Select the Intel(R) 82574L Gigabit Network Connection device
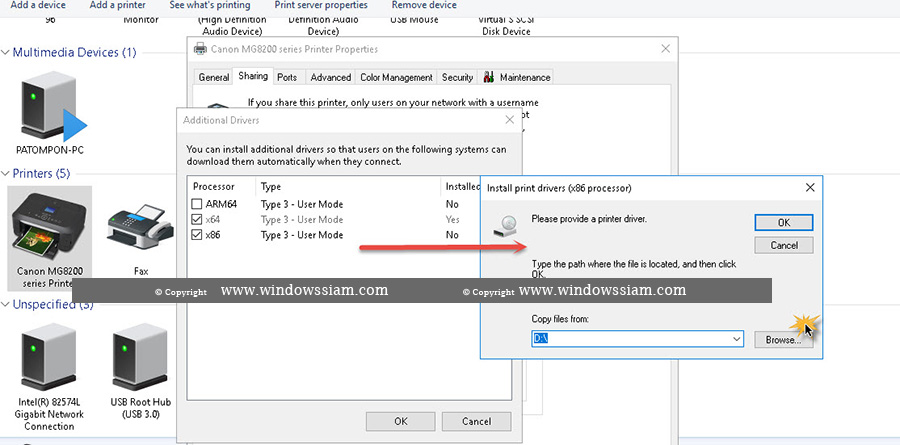Screen dimensions: 900x445 (x=49, y=356)
